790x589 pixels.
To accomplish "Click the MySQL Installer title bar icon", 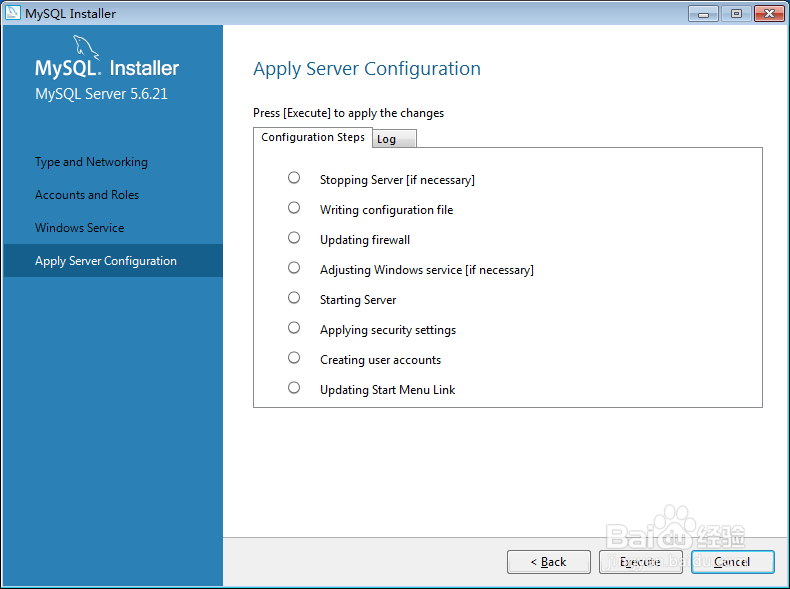I will (13, 13).
